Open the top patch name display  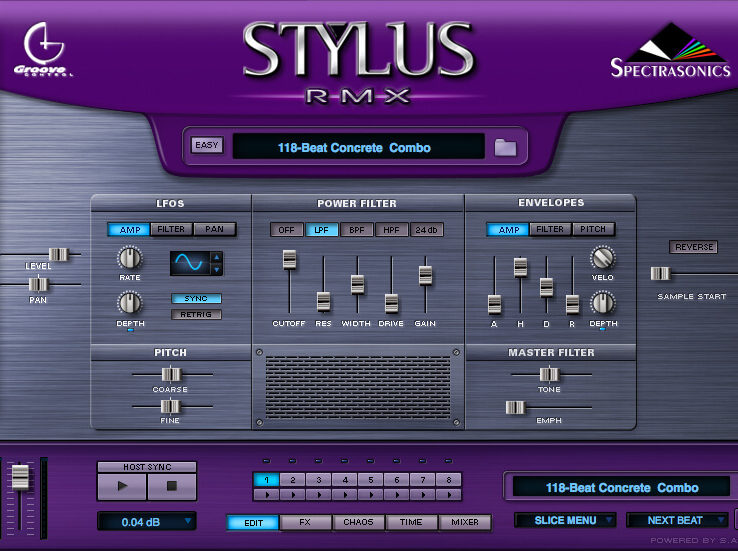coord(359,147)
